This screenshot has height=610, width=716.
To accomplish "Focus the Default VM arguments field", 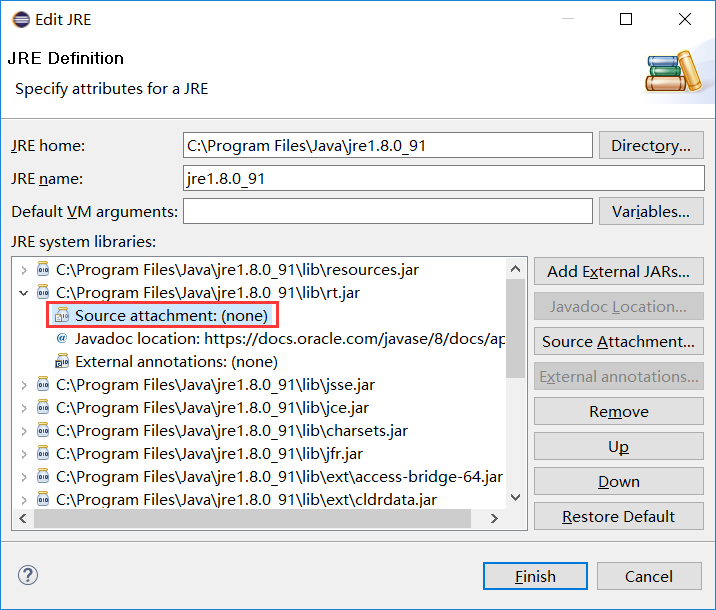I will [387, 212].
